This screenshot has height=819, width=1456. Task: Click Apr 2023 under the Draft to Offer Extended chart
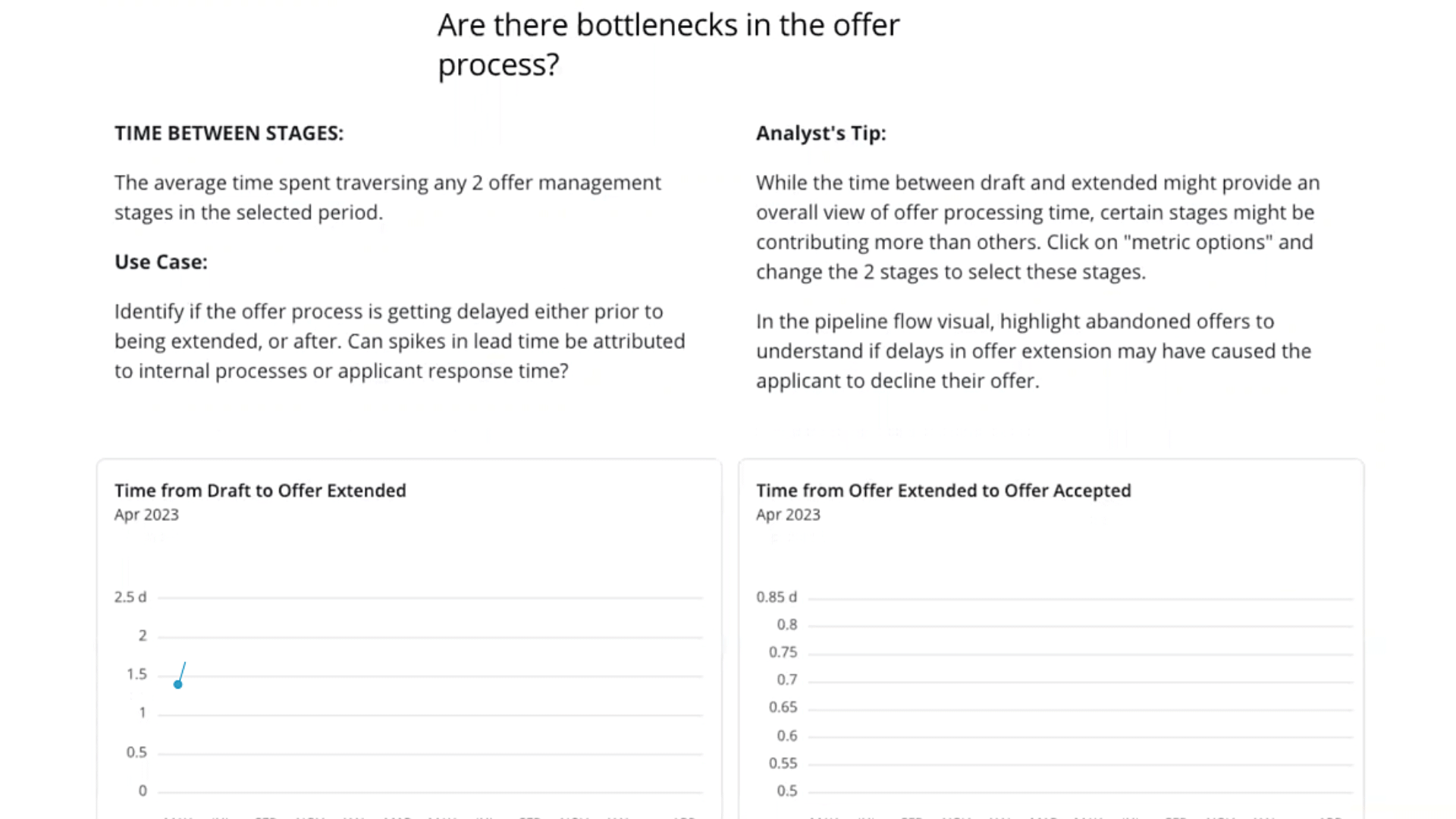(x=146, y=515)
